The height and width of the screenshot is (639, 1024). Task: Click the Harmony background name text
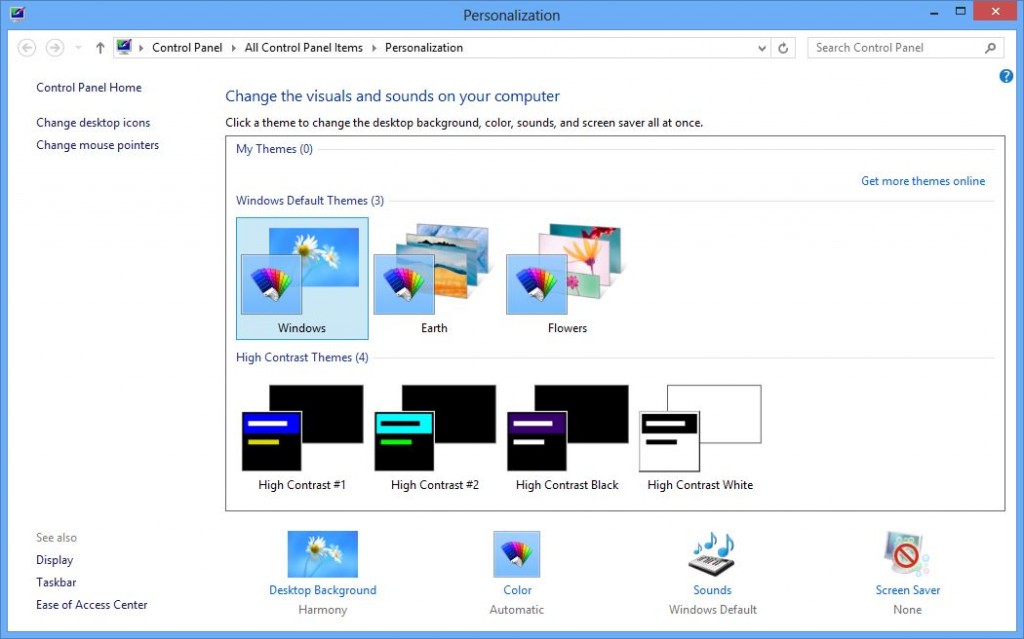[x=323, y=610]
